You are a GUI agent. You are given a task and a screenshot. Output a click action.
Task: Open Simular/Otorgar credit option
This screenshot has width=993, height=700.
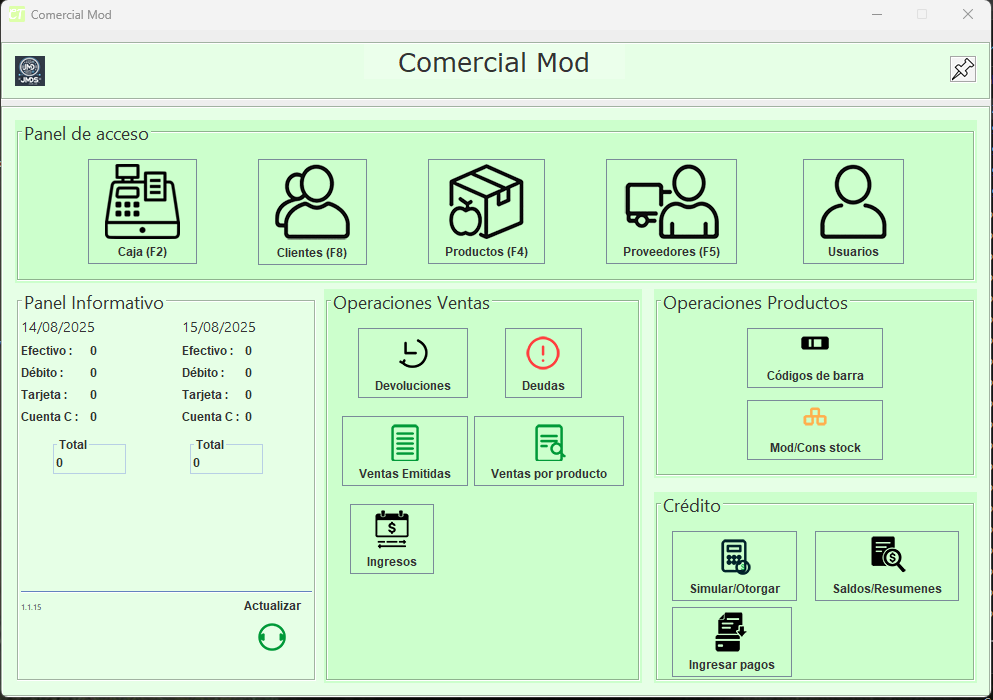734,565
